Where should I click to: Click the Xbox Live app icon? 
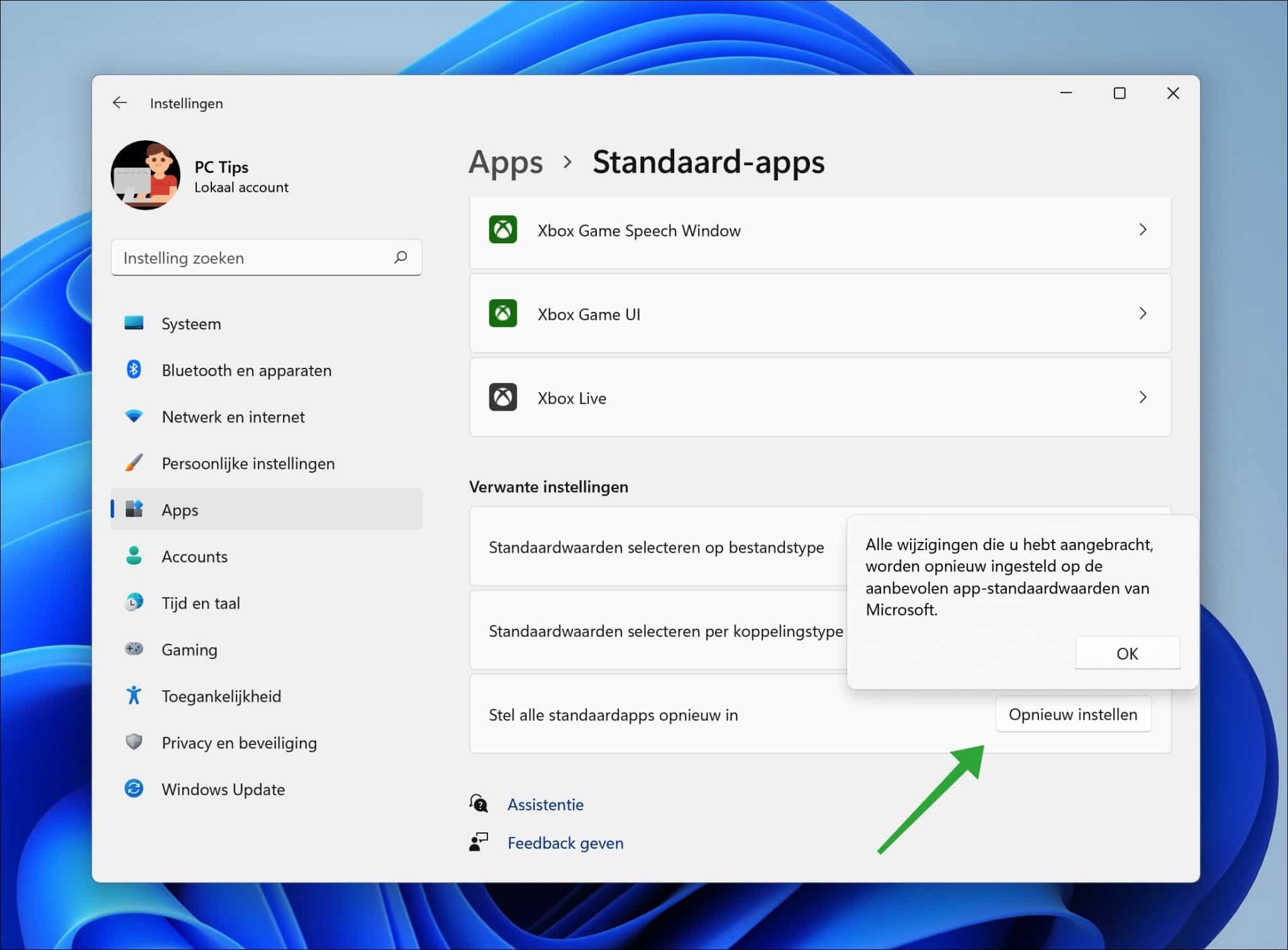pyautogui.click(x=502, y=397)
